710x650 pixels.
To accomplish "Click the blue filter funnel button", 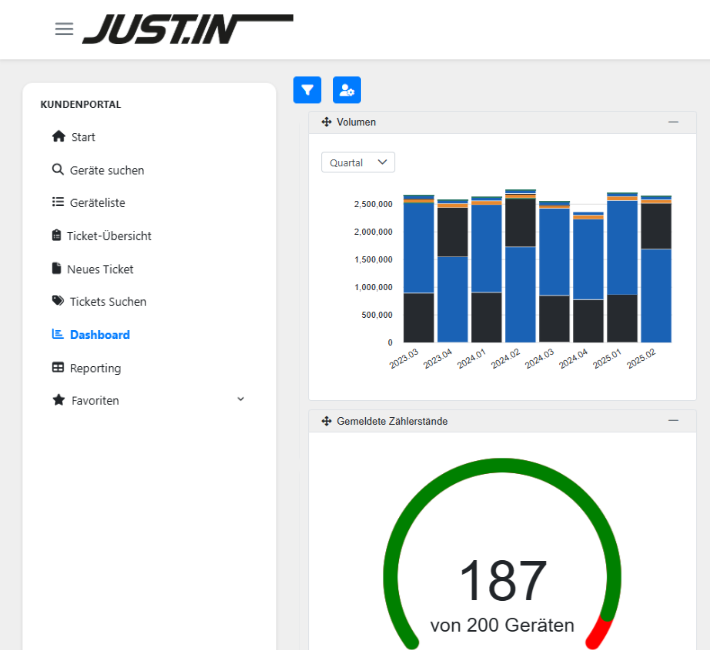I will pyautogui.click(x=307, y=90).
